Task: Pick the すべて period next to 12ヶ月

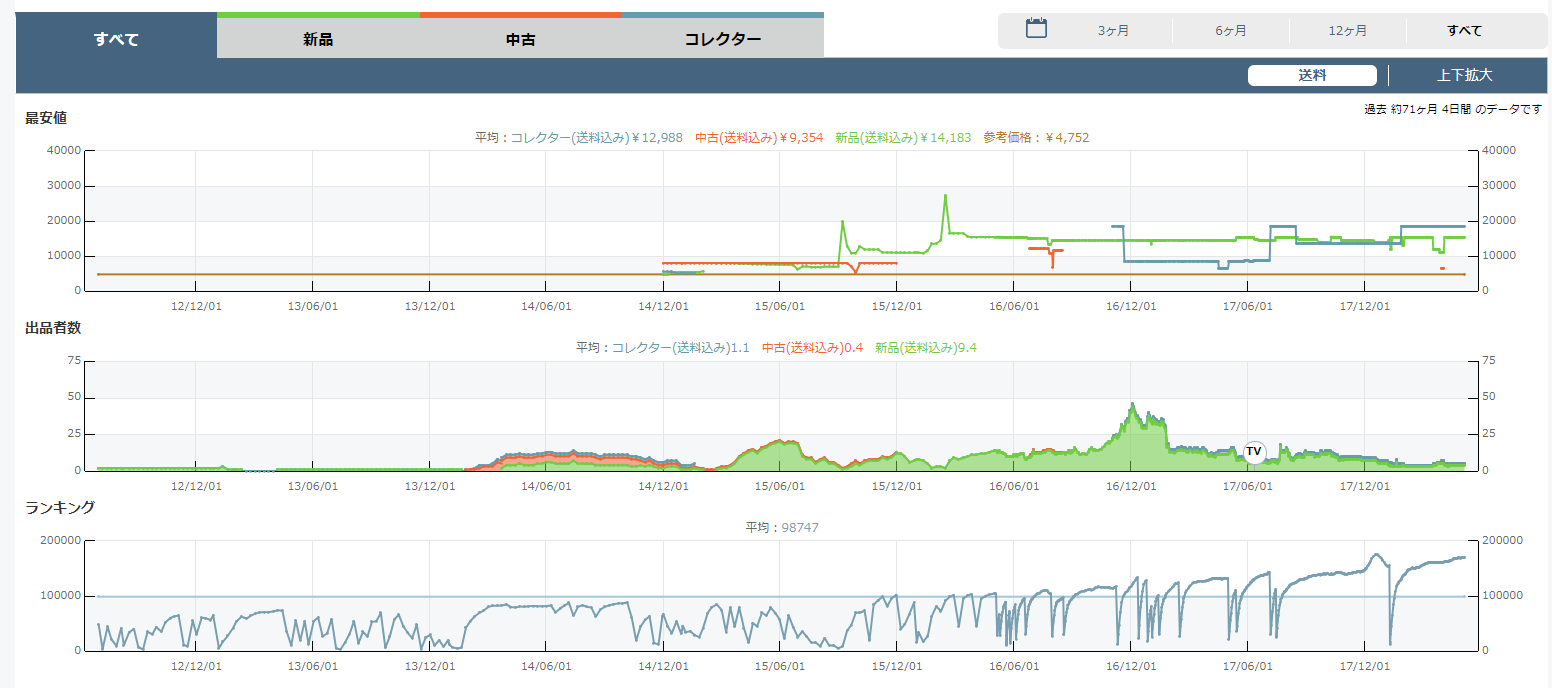Action: 1464,31
